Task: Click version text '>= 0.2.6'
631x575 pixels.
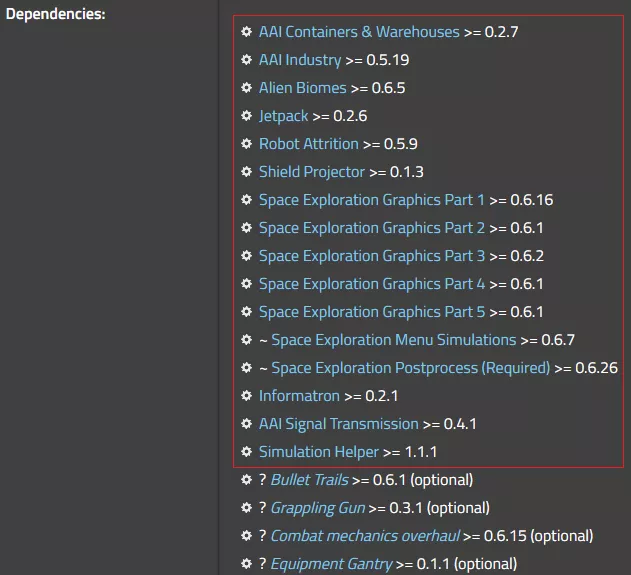Action: click(340, 116)
